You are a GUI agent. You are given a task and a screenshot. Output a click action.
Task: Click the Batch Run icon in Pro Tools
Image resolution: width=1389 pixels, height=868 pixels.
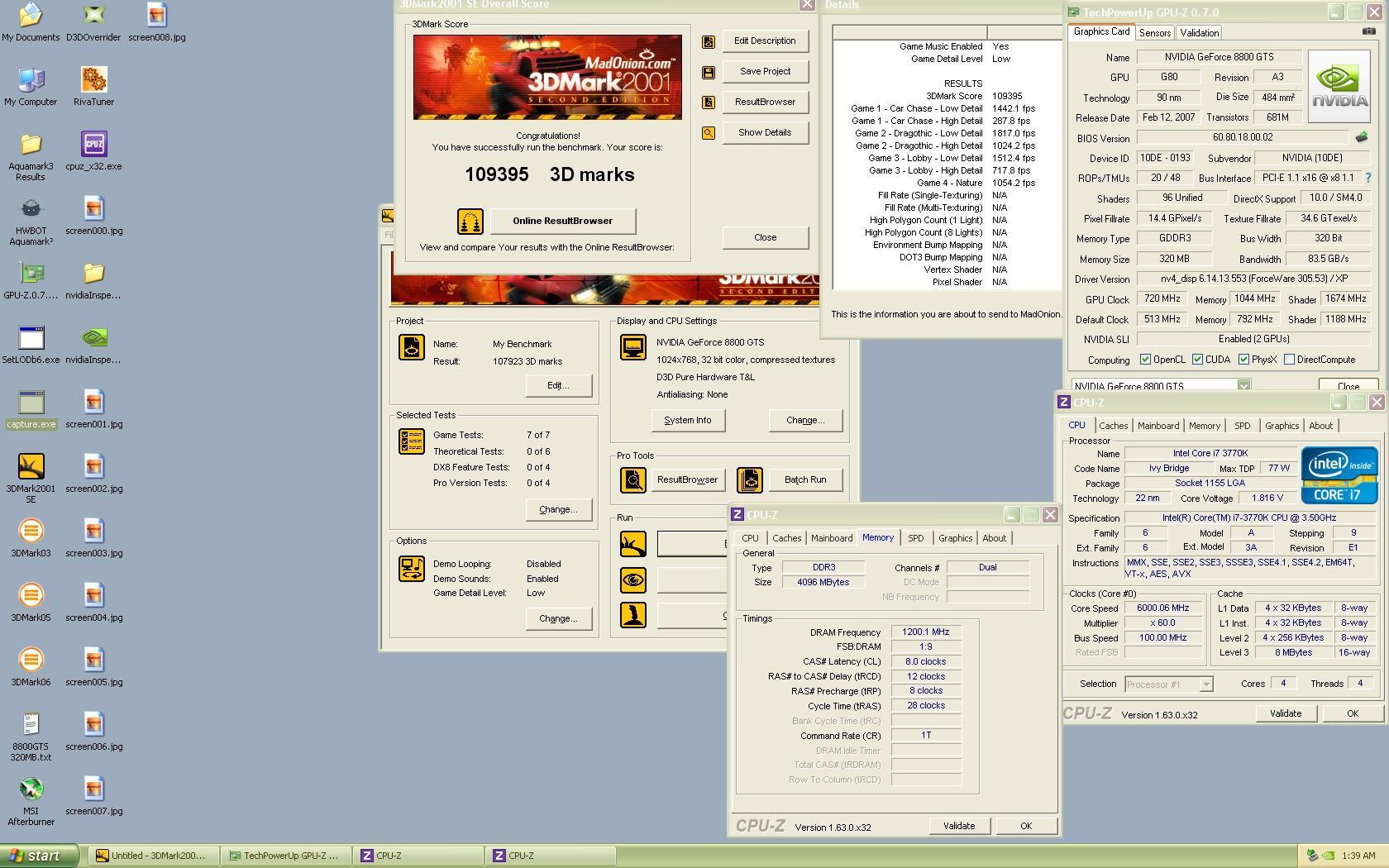pos(750,480)
